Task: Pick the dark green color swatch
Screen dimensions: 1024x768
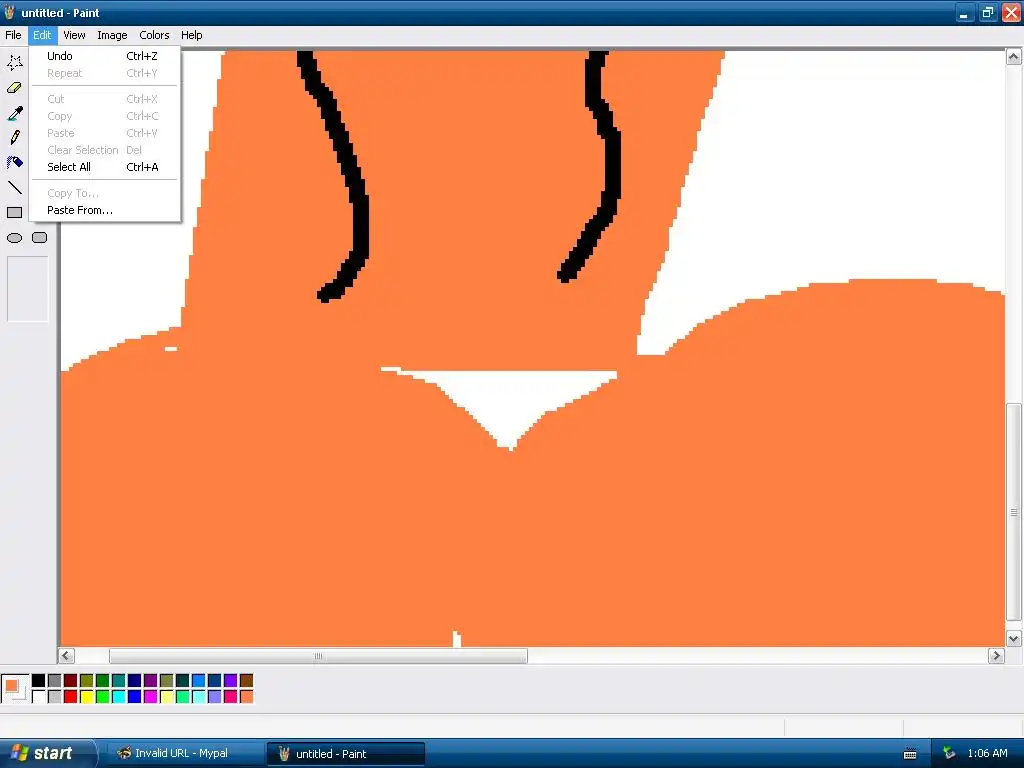Action: pos(103,681)
